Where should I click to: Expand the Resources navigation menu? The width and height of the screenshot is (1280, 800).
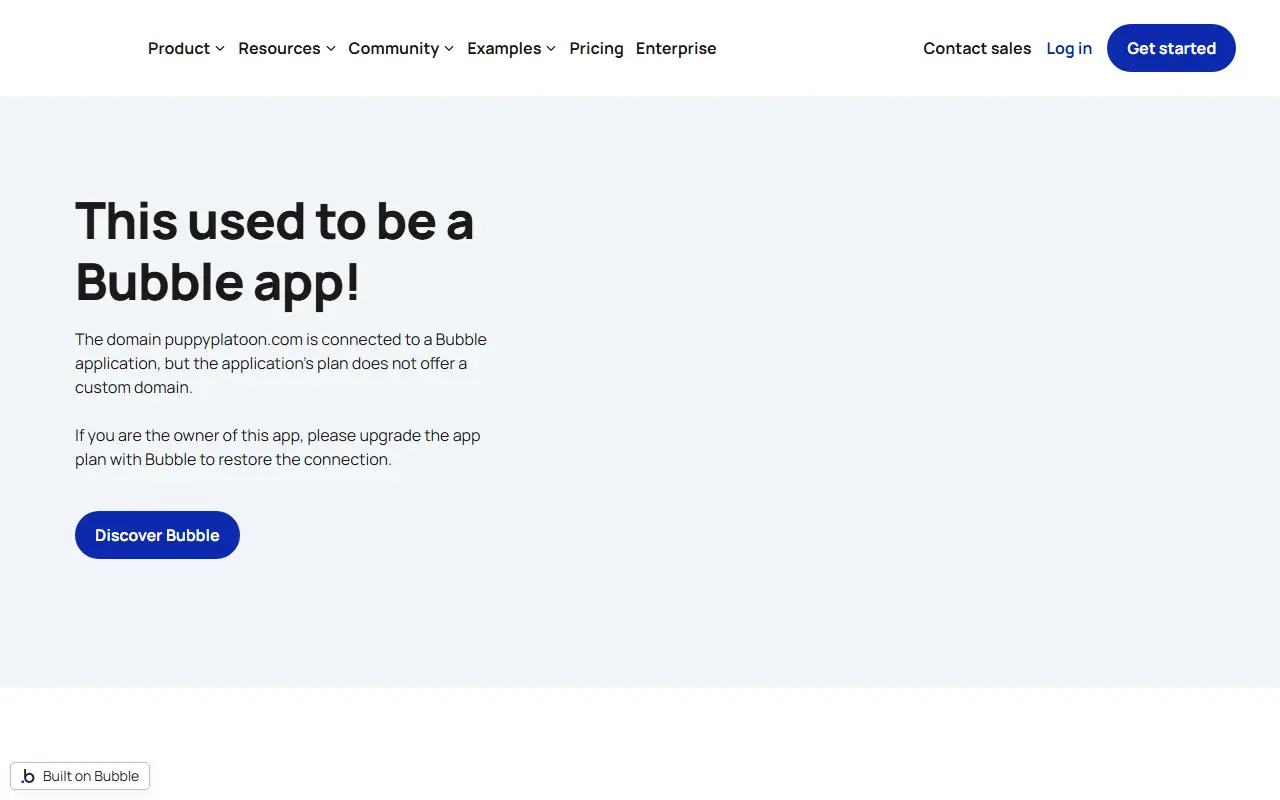(287, 48)
